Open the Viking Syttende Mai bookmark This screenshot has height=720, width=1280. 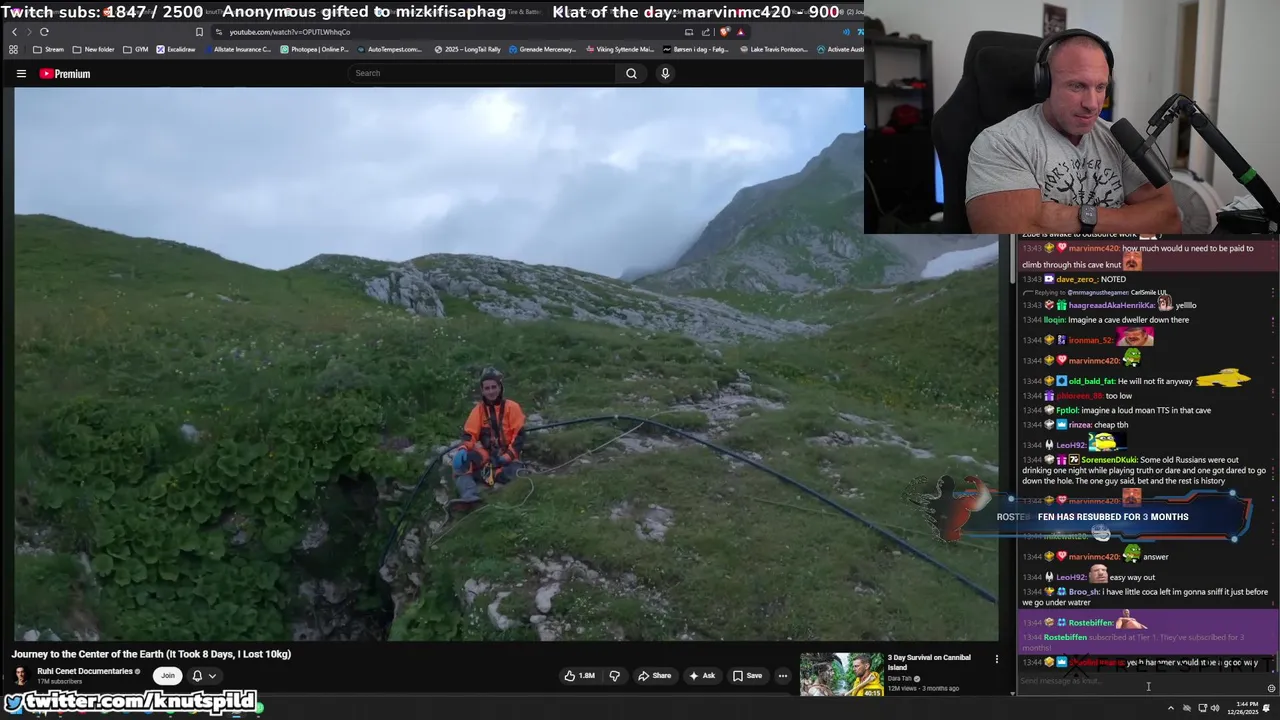(620, 49)
